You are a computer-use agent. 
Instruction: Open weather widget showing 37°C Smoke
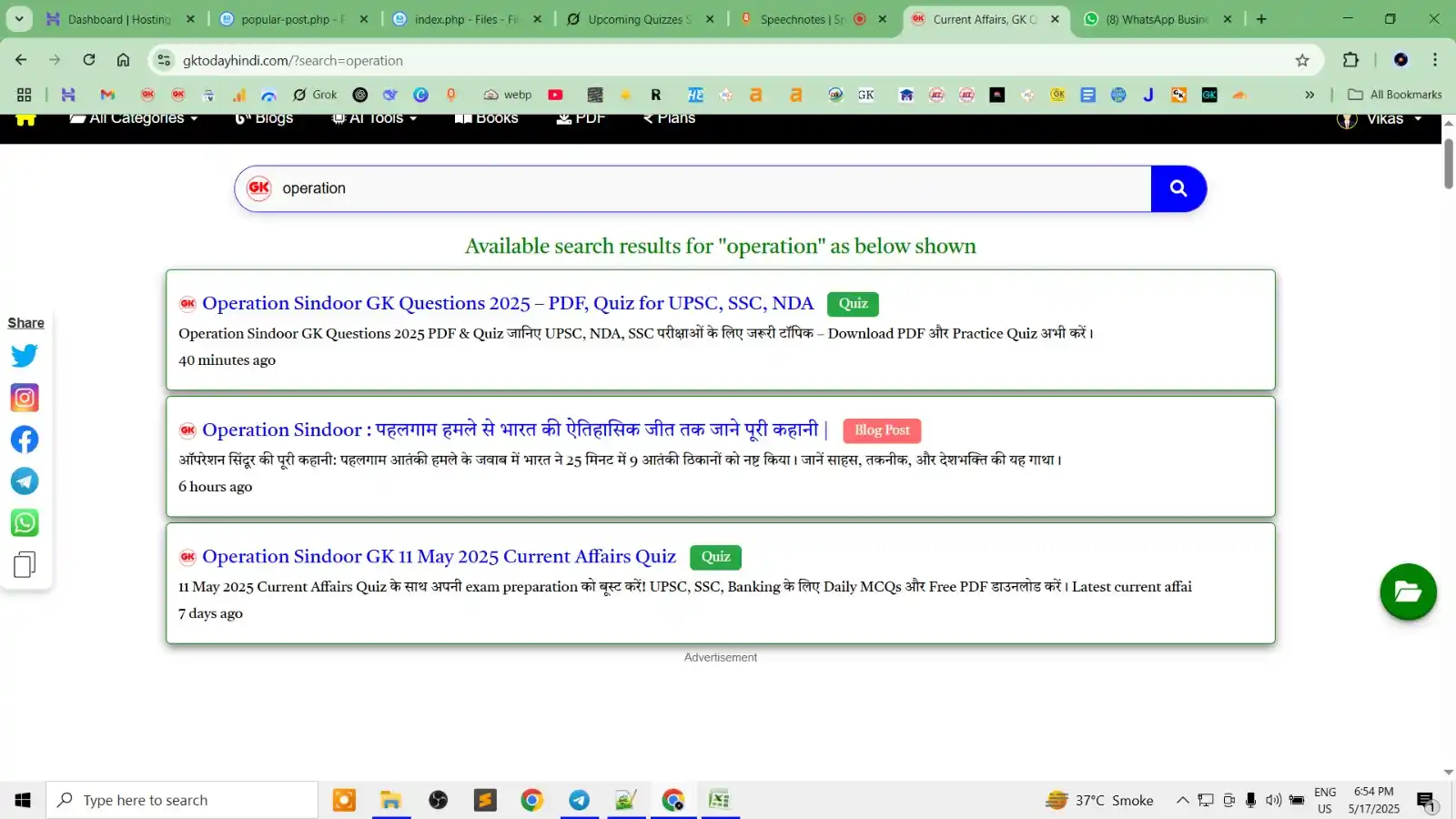point(1099,800)
